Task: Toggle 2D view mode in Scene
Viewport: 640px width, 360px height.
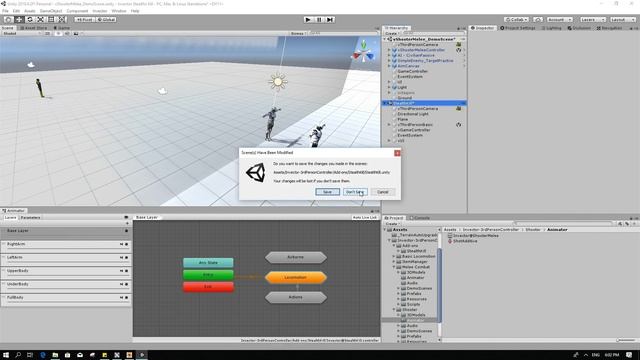Action: click(47, 33)
